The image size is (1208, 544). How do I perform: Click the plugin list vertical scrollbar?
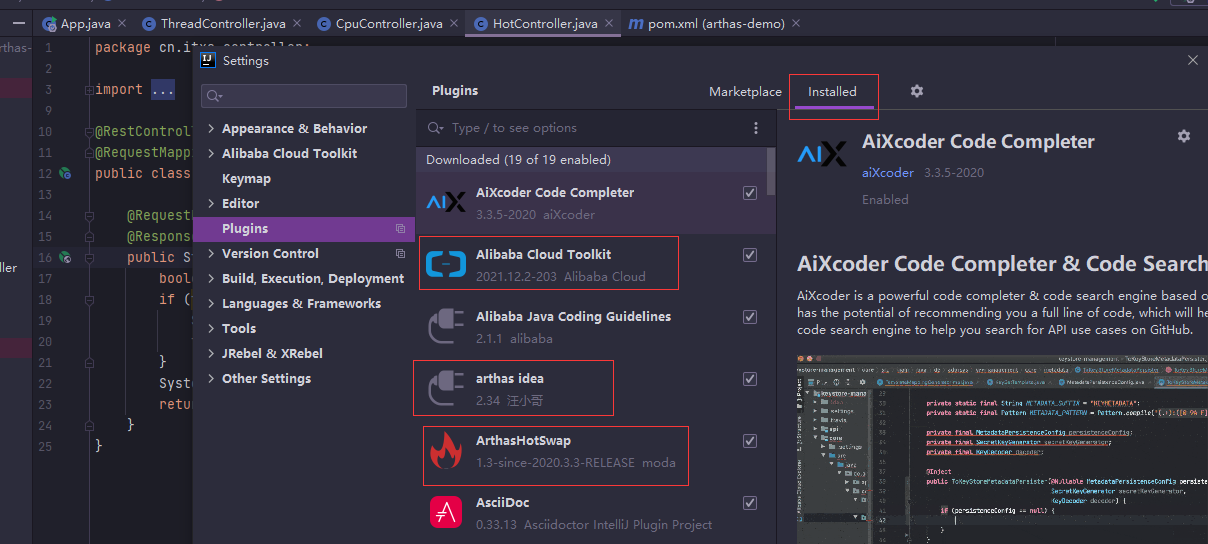coord(771,172)
